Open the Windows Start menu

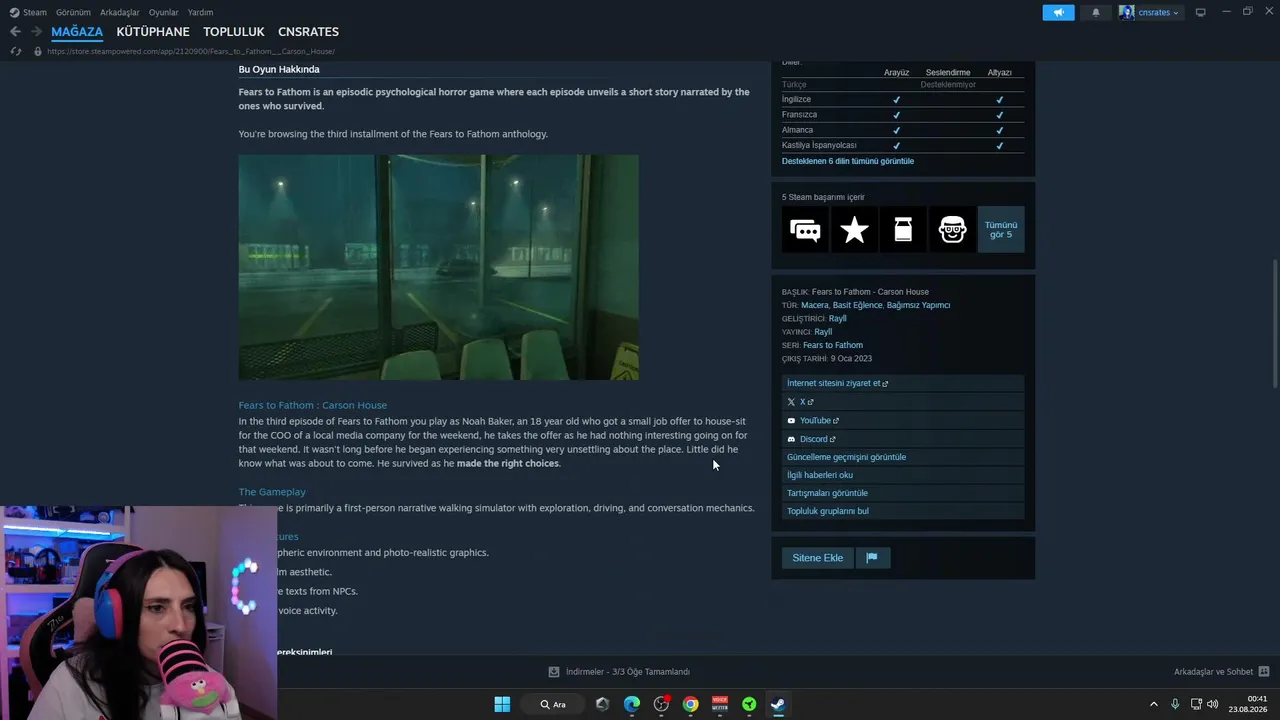coord(502,704)
